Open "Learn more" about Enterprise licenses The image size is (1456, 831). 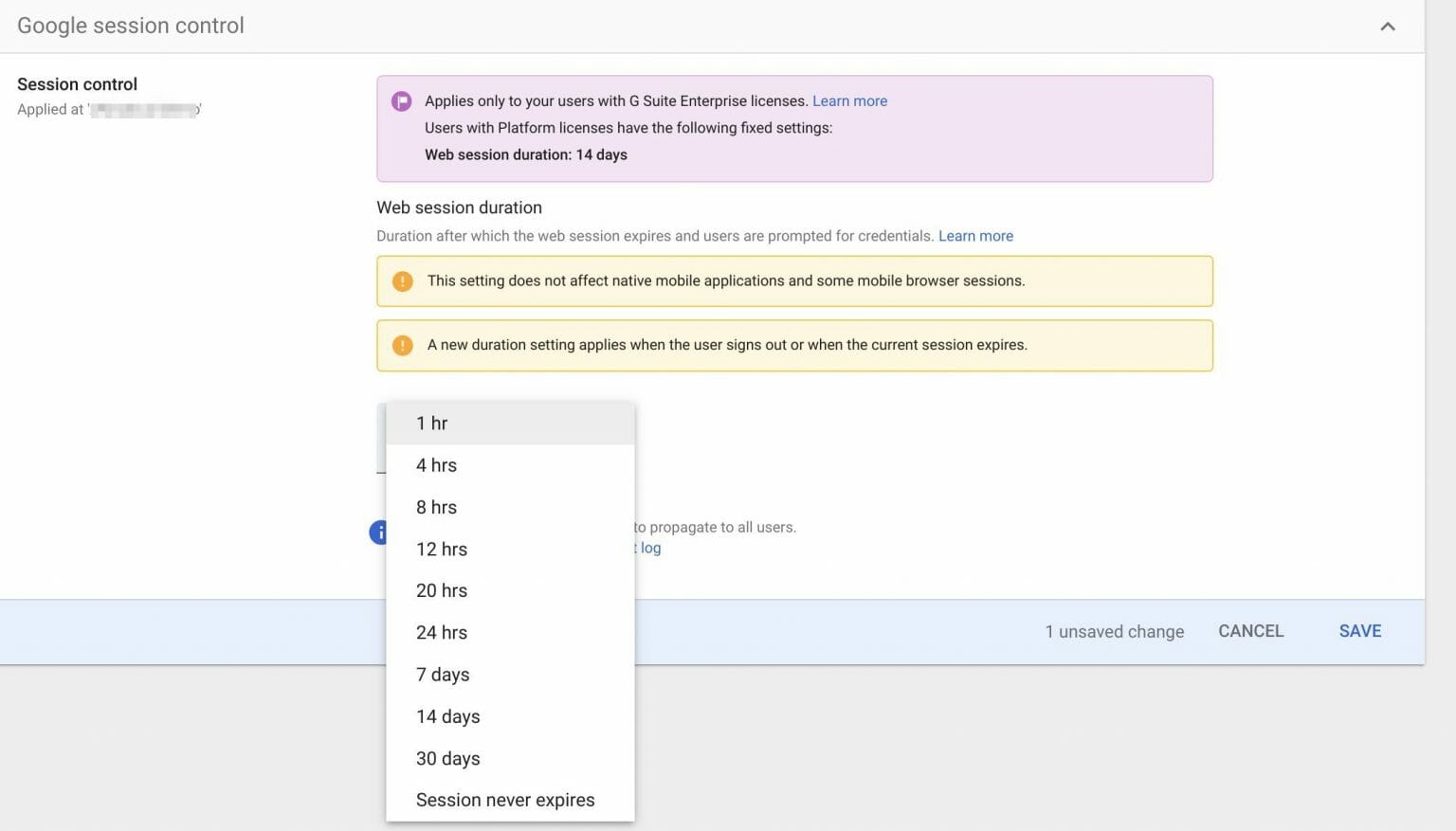pyautogui.click(x=849, y=100)
